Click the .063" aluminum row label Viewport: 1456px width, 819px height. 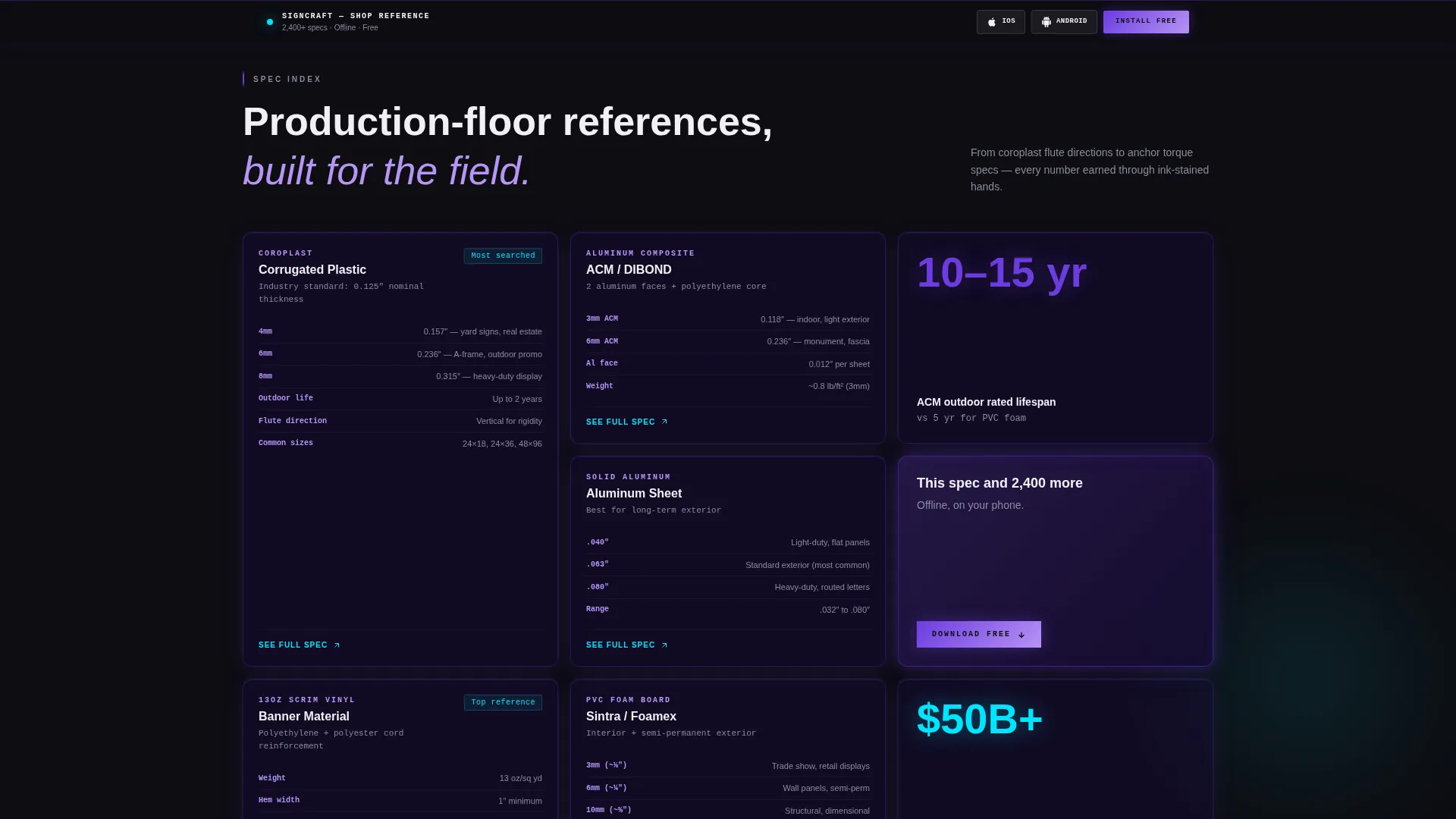(x=598, y=565)
